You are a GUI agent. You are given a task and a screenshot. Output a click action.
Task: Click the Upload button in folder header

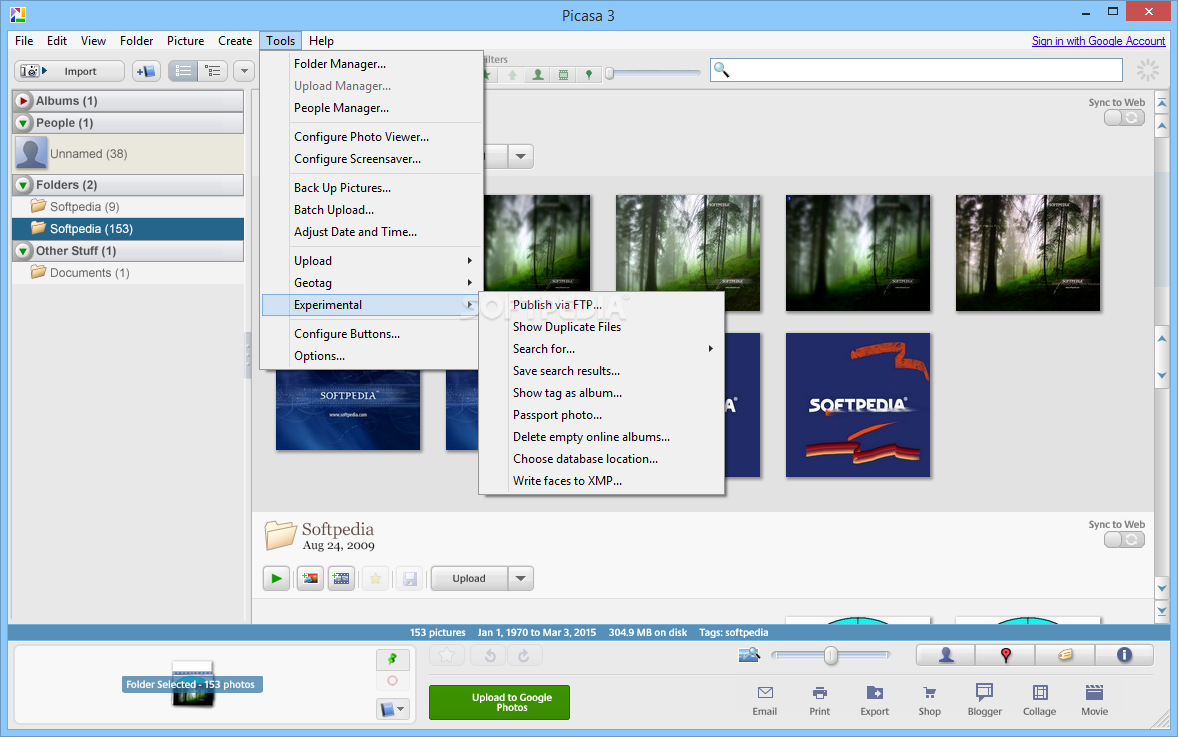469,578
